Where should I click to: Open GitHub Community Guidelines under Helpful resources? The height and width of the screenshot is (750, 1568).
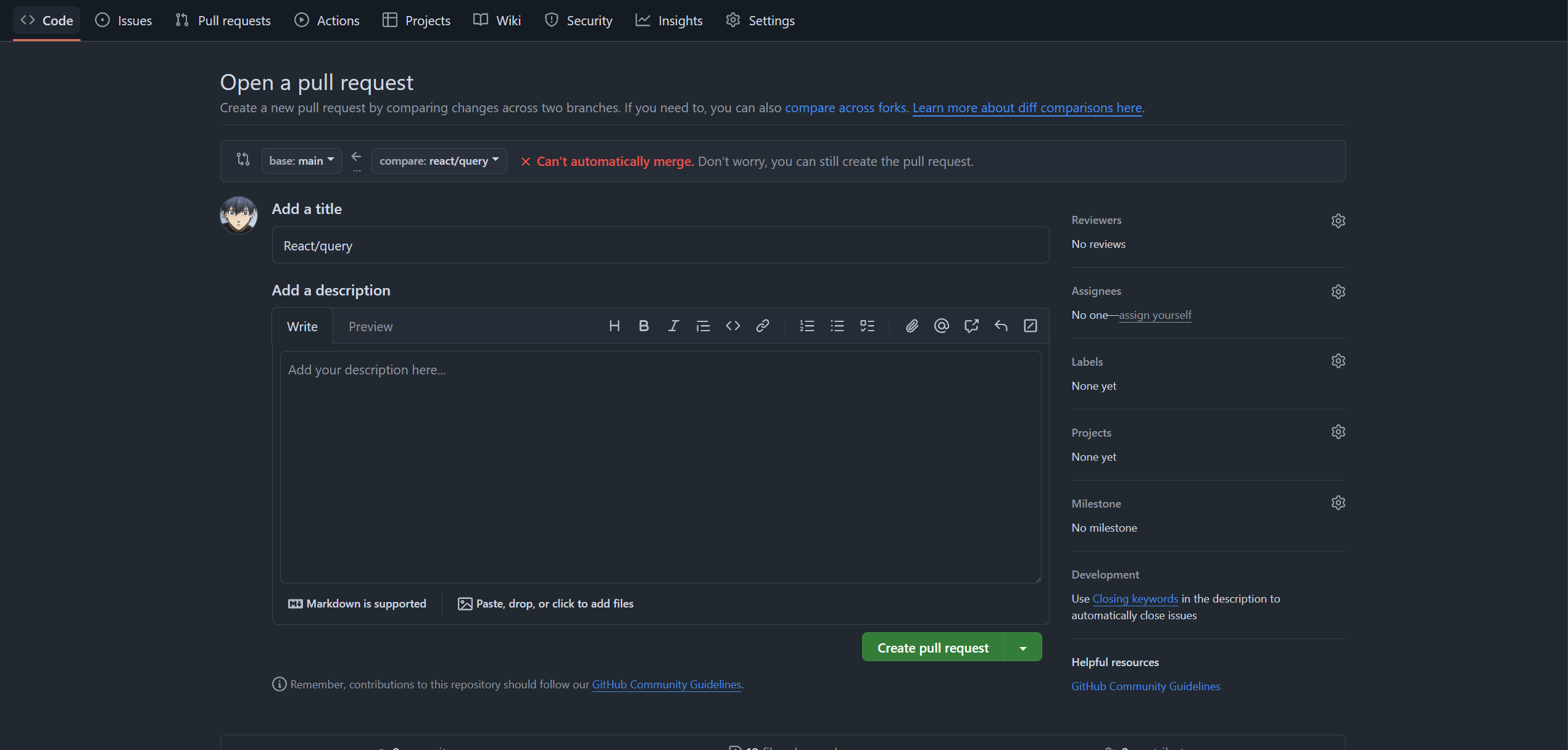click(1146, 686)
